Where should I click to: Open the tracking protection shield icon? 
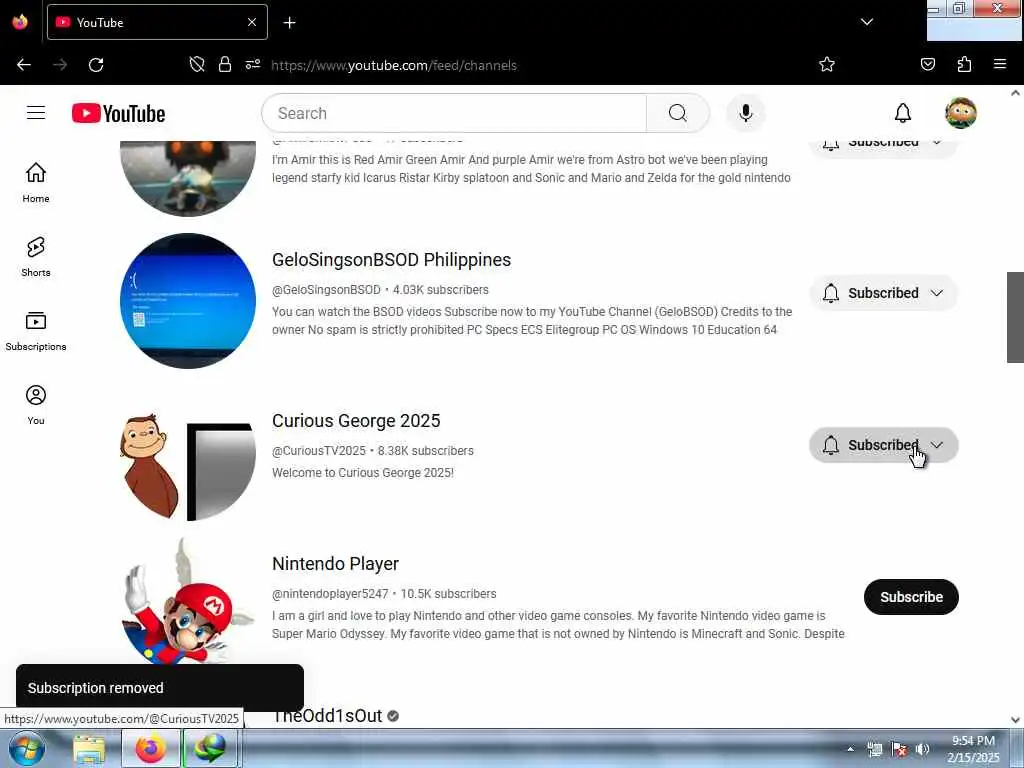pyautogui.click(x=197, y=65)
